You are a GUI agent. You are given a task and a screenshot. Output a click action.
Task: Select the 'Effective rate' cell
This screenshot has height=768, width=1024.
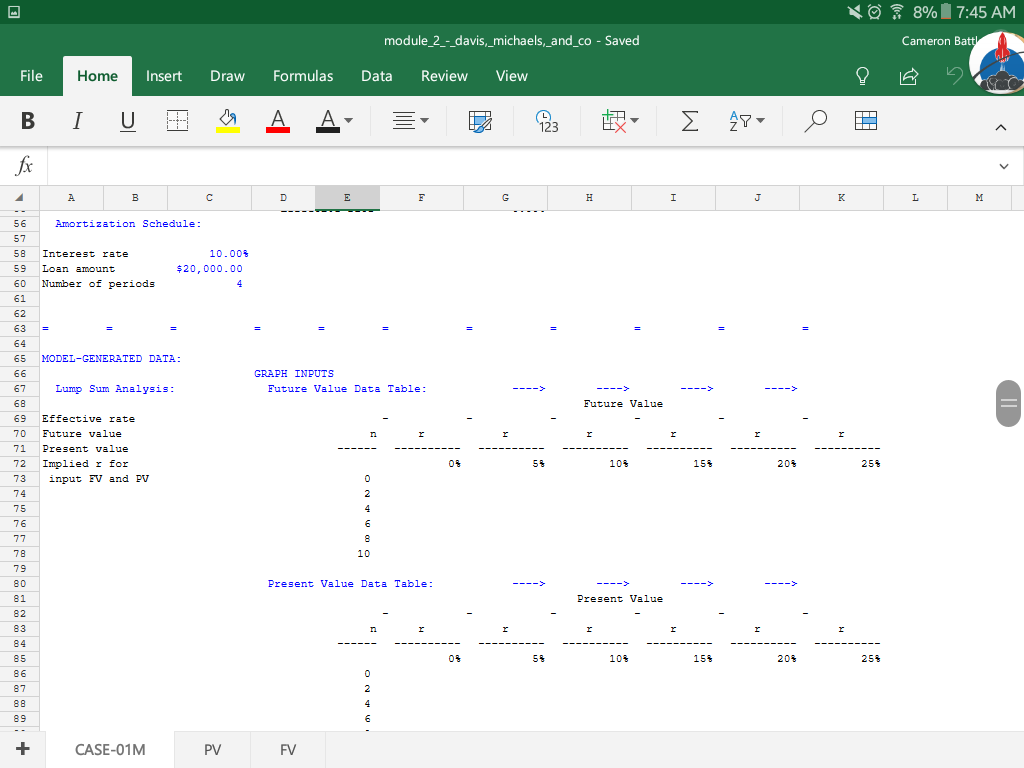(89, 419)
